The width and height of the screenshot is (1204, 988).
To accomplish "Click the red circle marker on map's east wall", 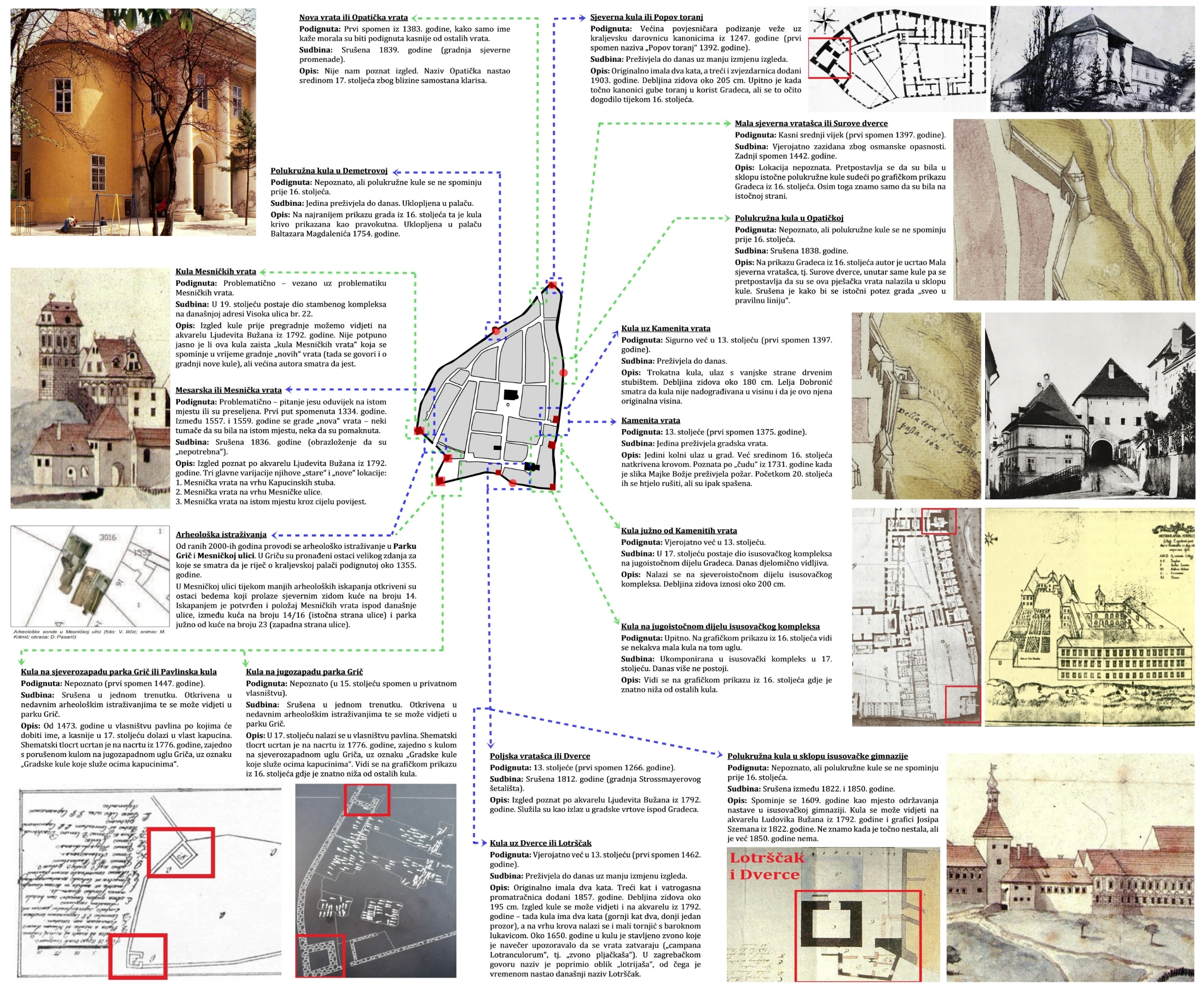I will pos(563,373).
